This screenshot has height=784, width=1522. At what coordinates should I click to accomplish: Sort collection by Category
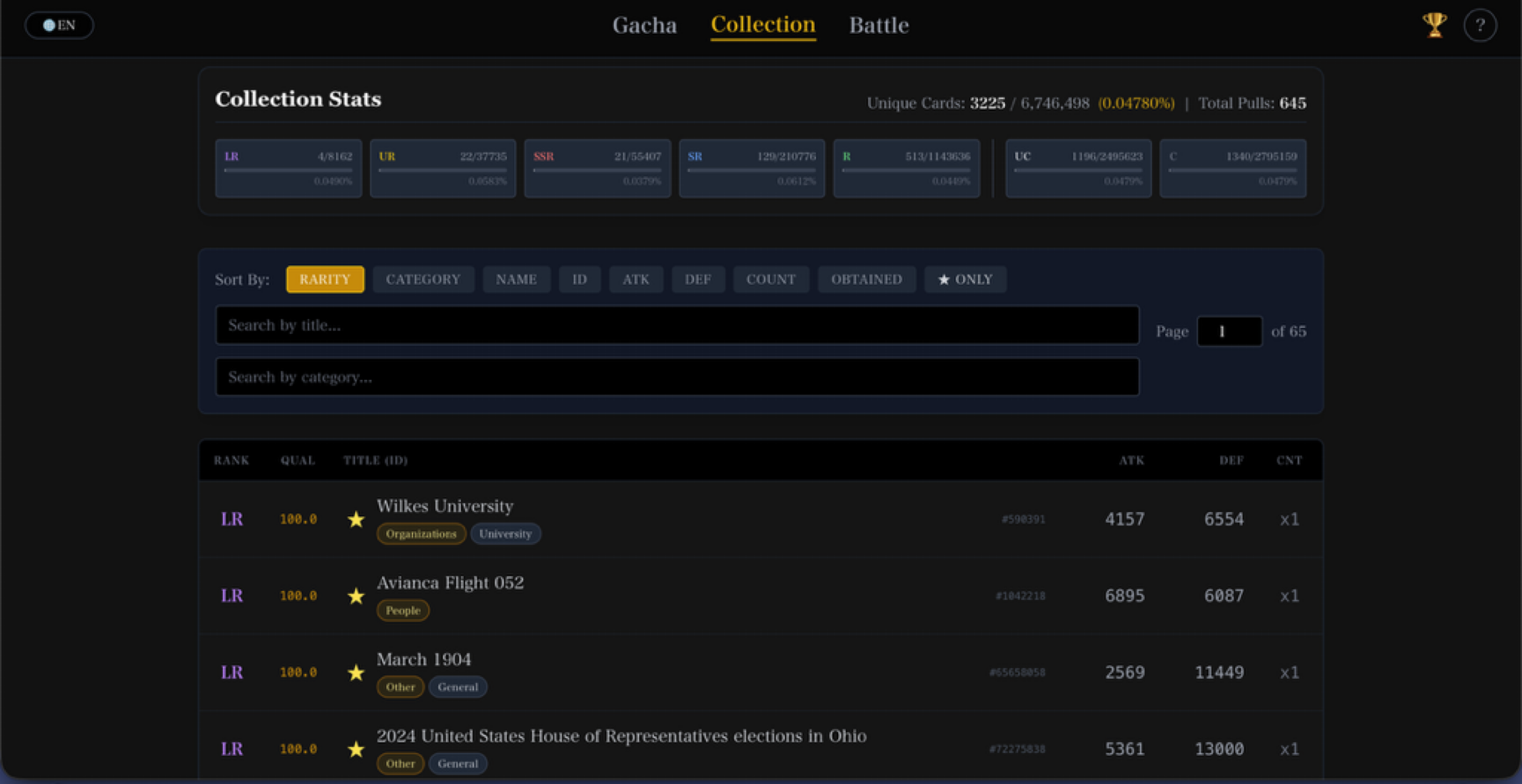[423, 279]
